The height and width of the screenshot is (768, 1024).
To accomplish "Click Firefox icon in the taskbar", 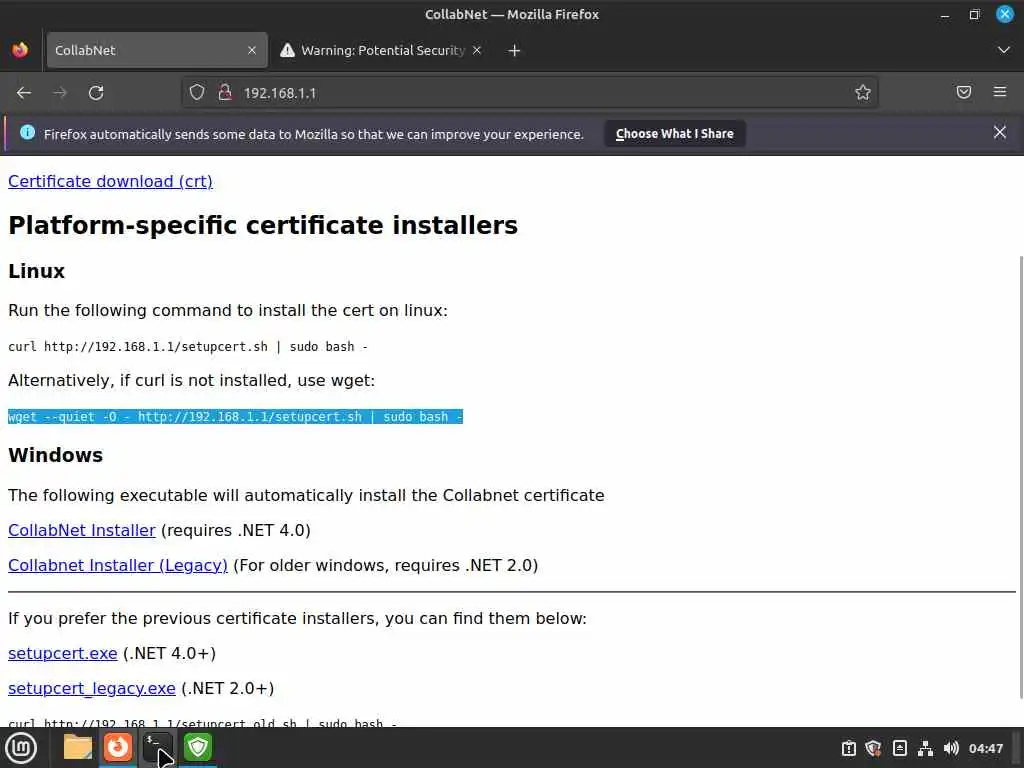I will click(118, 747).
